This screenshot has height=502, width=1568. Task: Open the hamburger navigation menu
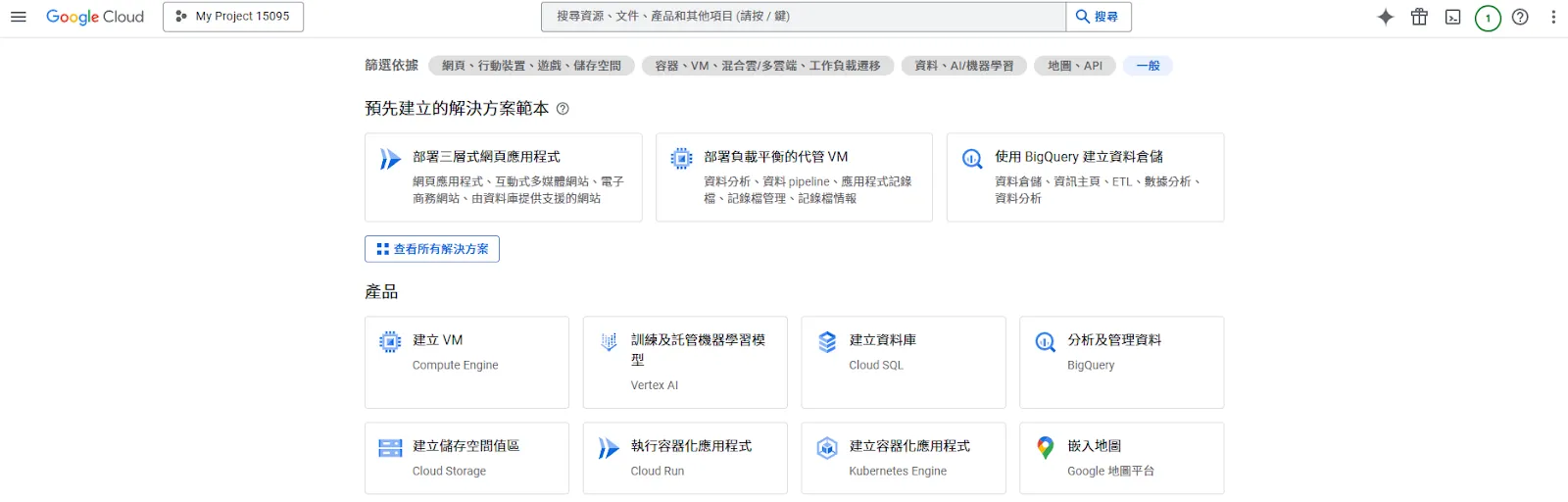[18, 17]
